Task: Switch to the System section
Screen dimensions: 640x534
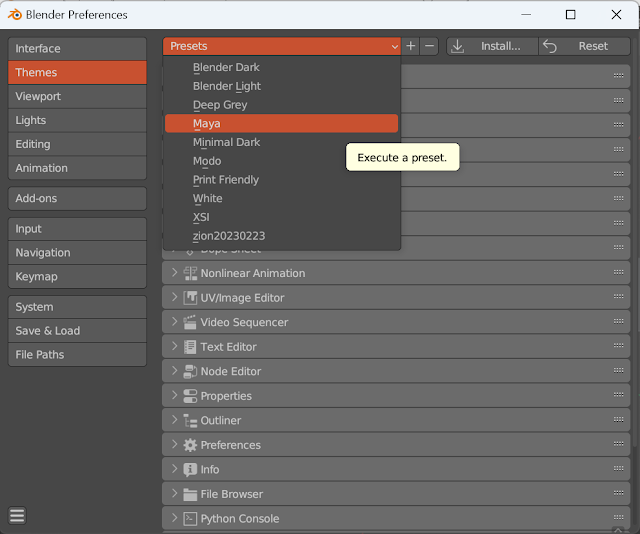Action: click(x=77, y=307)
